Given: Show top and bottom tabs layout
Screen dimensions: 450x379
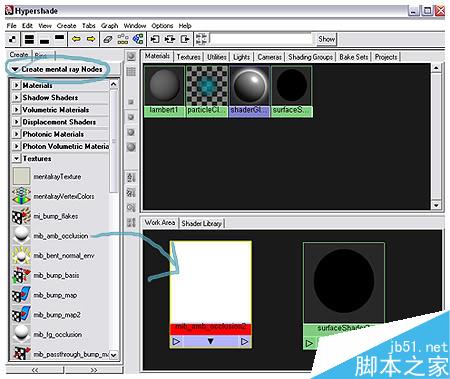Looking at the screenshot, I should point(29,39).
